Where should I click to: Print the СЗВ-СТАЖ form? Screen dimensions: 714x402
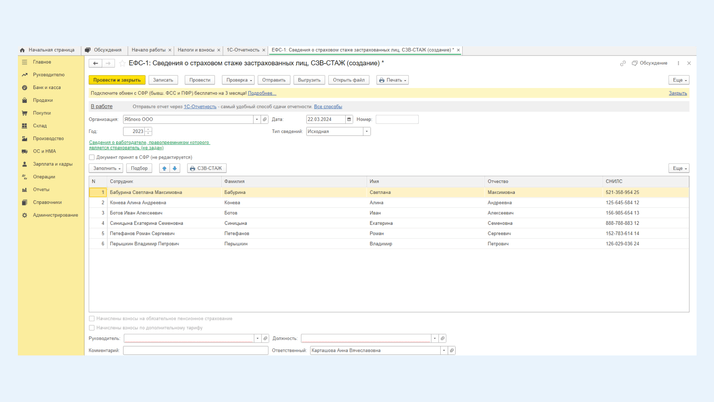207,168
